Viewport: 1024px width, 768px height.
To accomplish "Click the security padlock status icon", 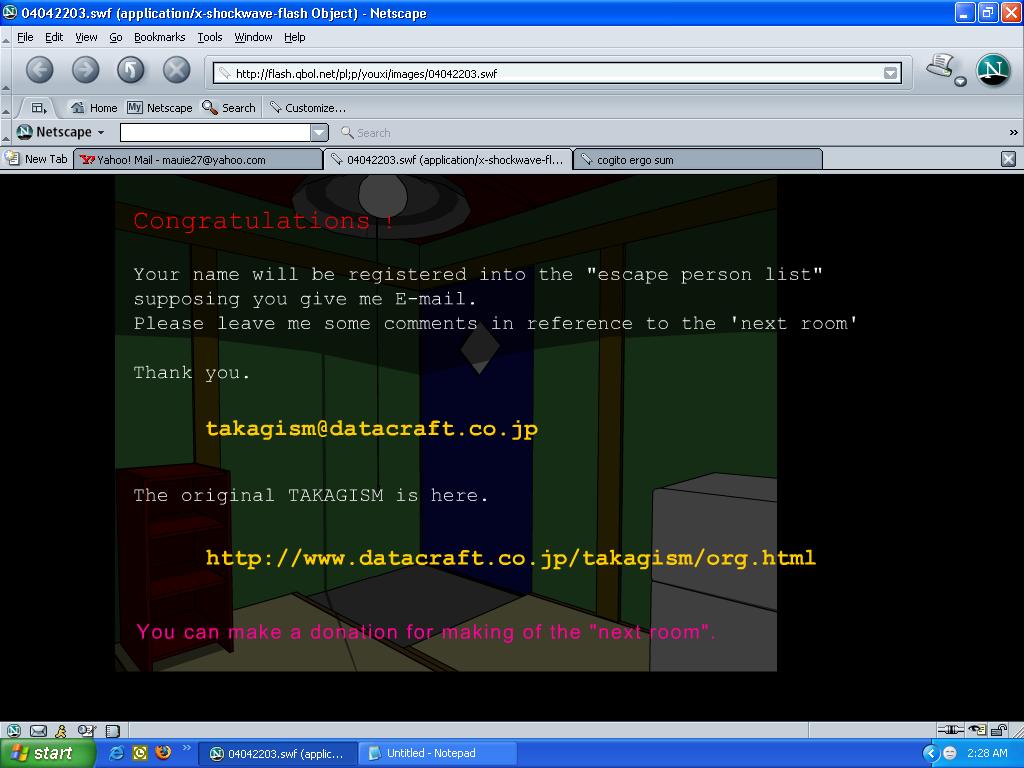I will click(x=999, y=729).
